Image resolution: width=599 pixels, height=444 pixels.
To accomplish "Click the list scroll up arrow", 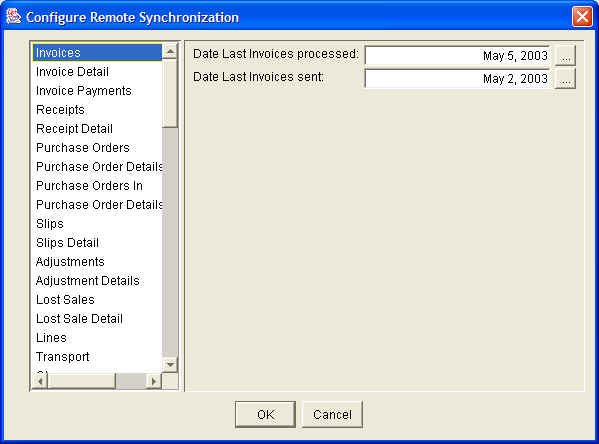I will click(170, 51).
